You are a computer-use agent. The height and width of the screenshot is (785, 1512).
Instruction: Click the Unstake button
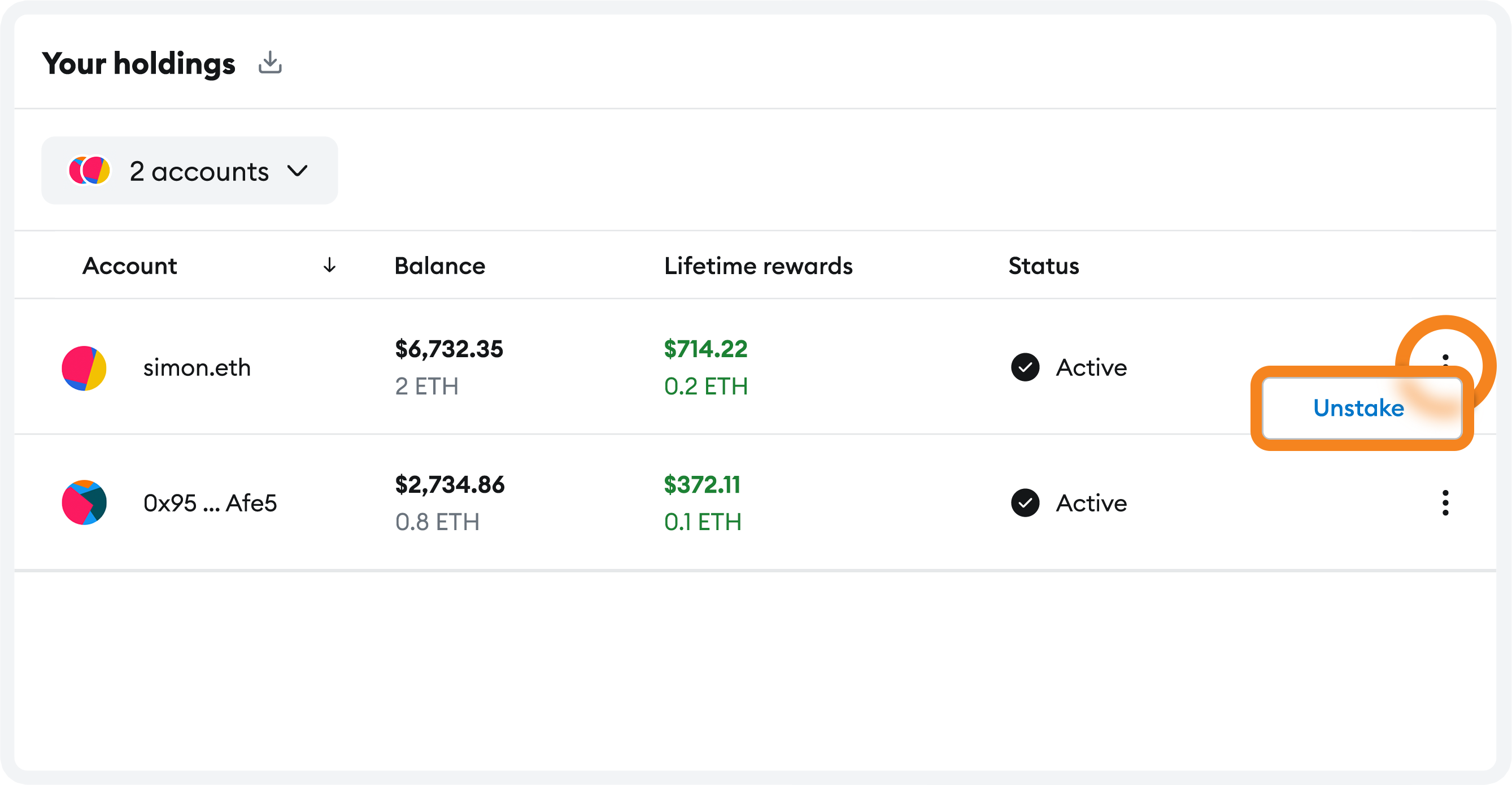tap(1361, 408)
